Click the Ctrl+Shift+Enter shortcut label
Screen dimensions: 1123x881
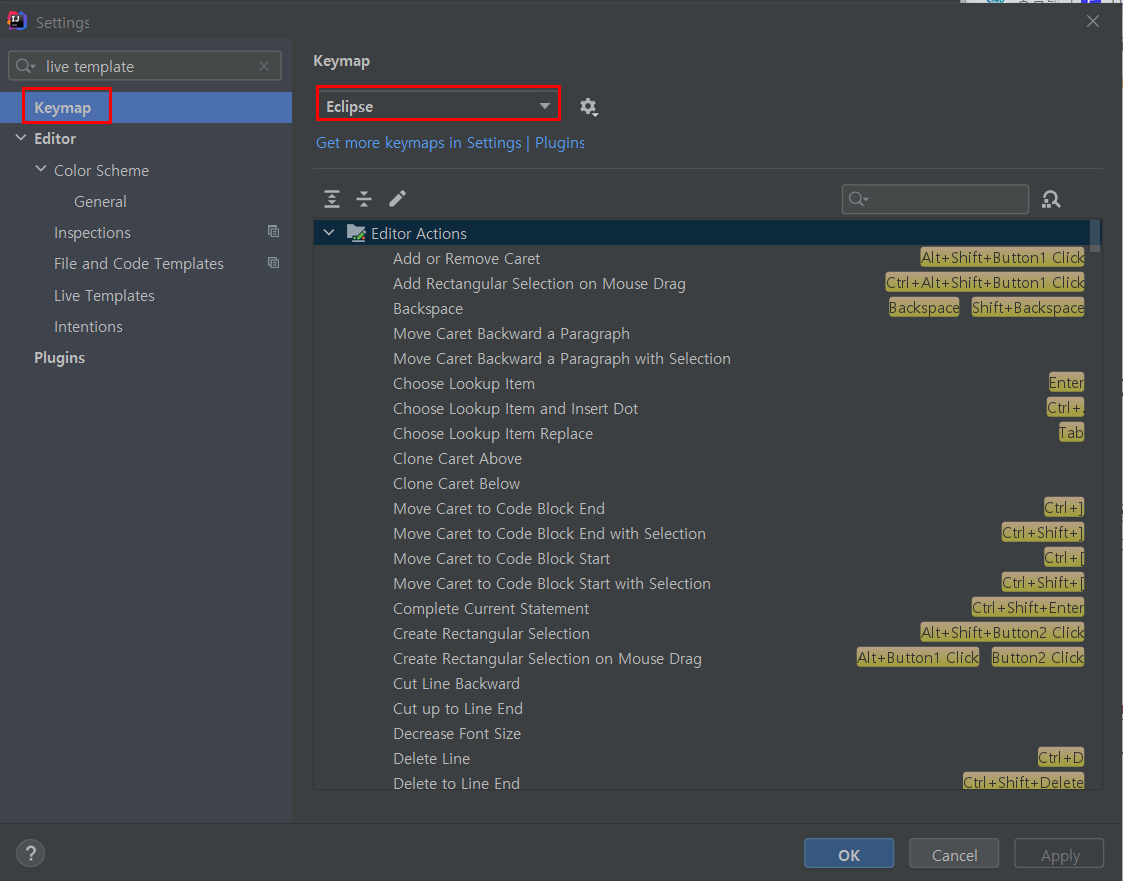[x=1028, y=607]
